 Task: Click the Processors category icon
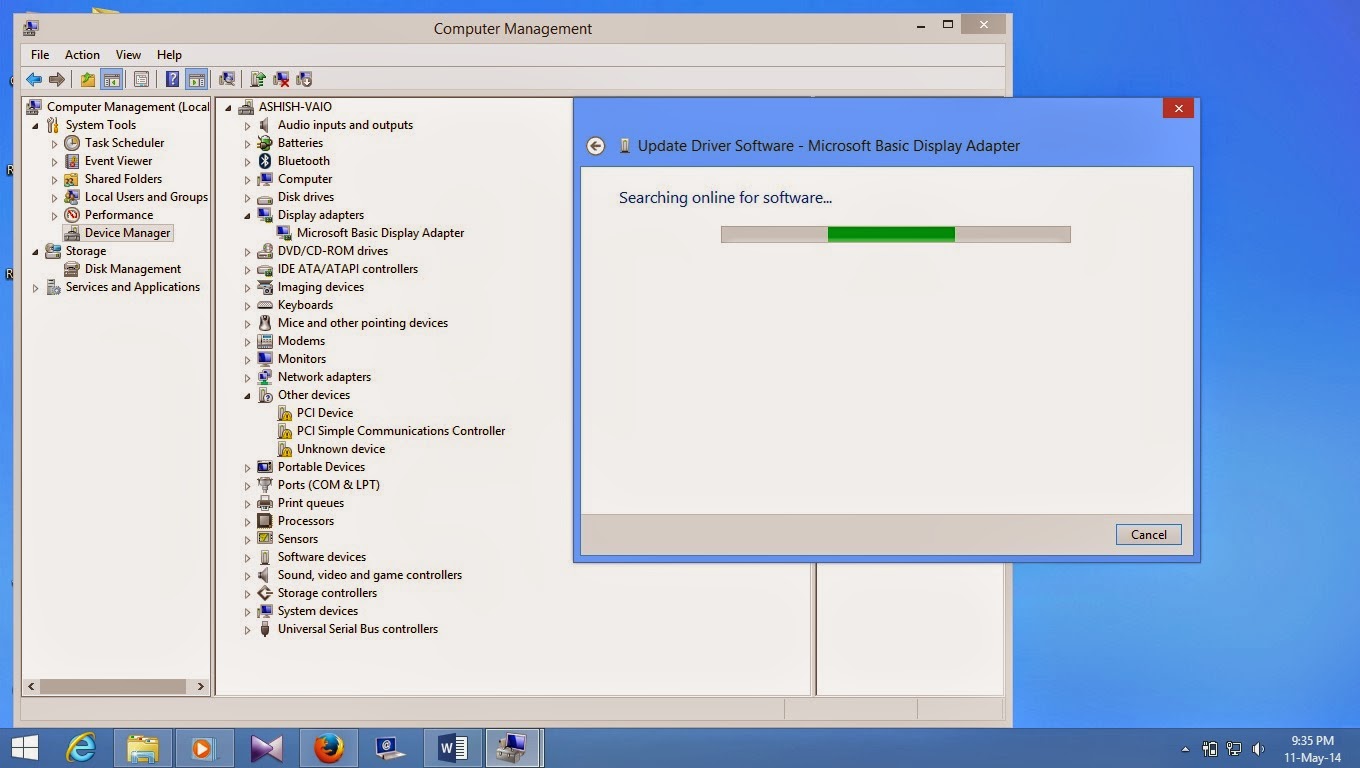[265, 521]
